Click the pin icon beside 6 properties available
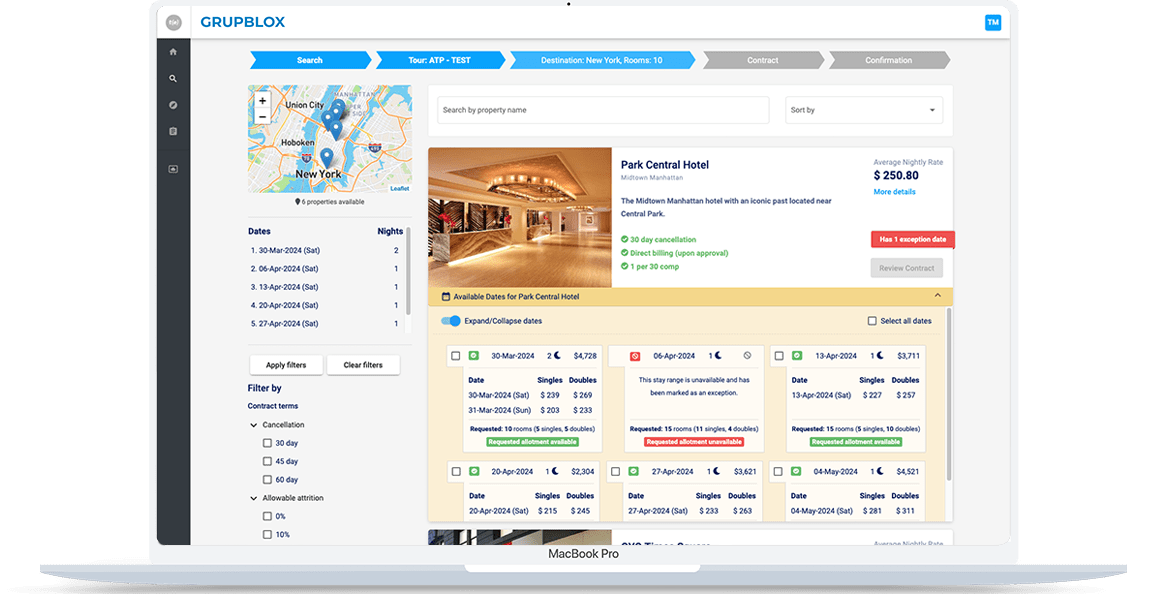The width and height of the screenshot is (1175, 594). pos(297,202)
